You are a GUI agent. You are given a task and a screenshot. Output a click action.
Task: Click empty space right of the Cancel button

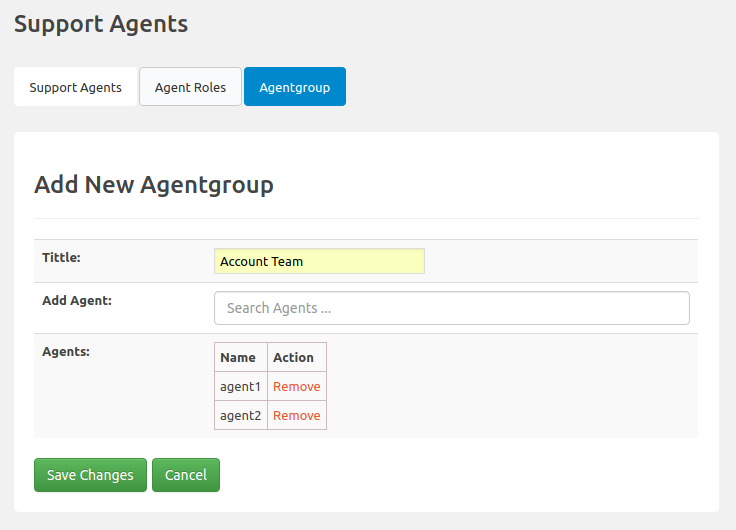450,475
